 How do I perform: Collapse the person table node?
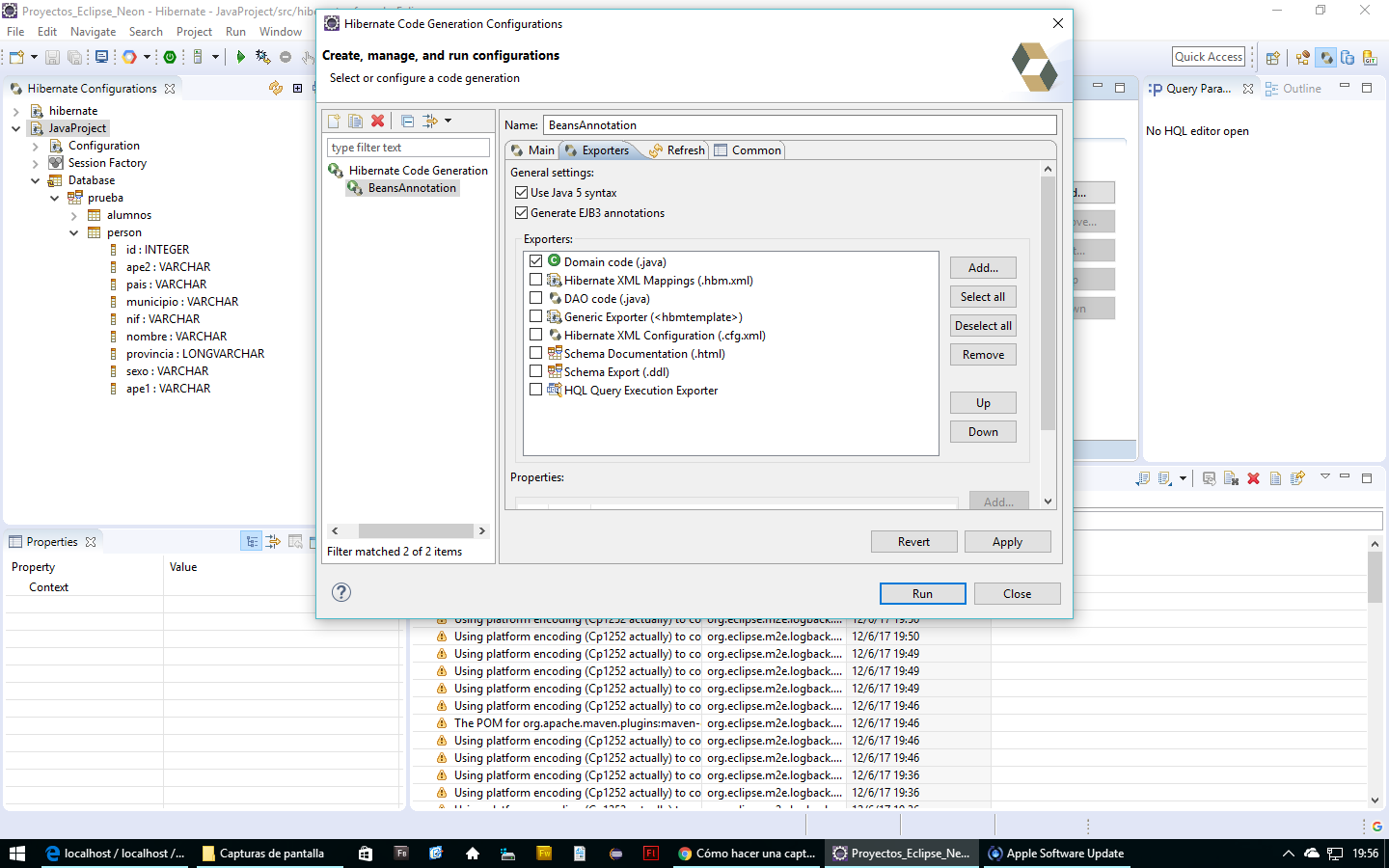pyautogui.click(x=74, y=232)
